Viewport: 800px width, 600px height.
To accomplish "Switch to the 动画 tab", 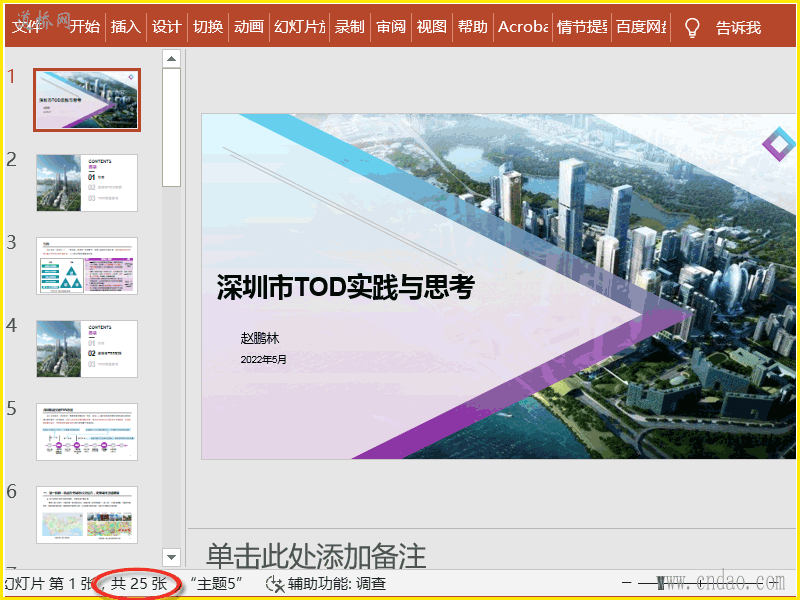I will (249, 27).
